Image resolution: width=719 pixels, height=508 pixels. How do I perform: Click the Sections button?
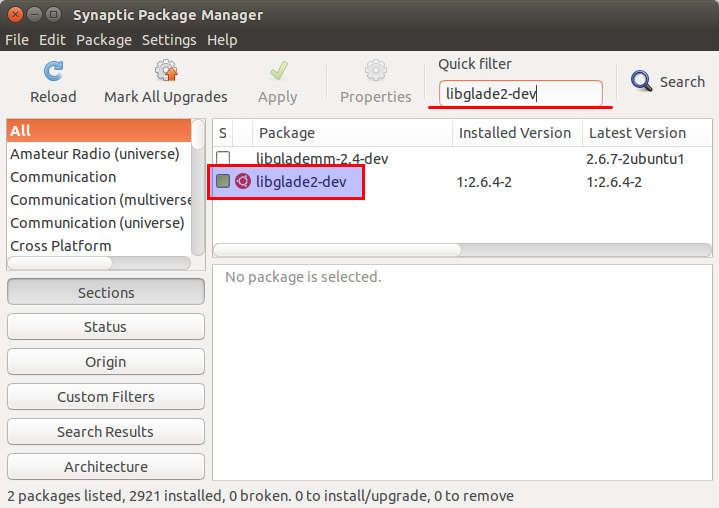point(106,292)
